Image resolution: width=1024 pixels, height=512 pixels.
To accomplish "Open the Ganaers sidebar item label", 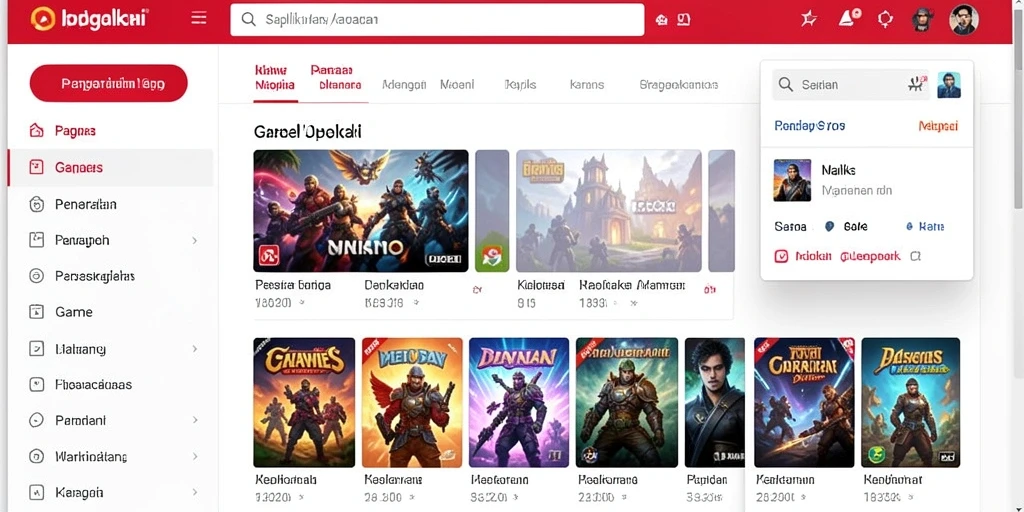I will (79, 168).
